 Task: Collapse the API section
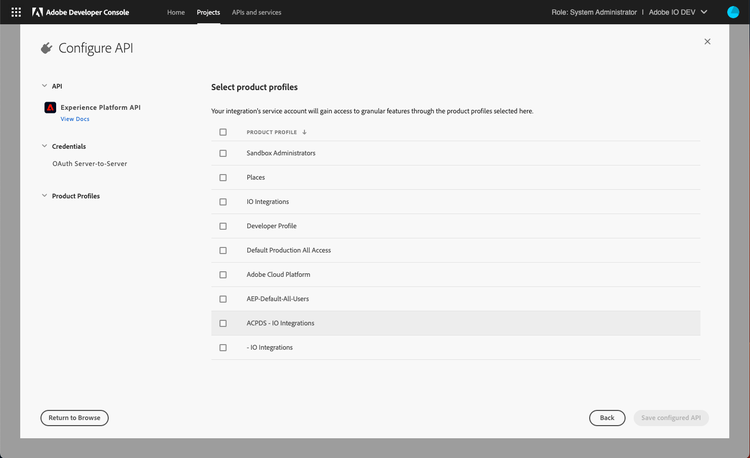[x=44, y=86]
